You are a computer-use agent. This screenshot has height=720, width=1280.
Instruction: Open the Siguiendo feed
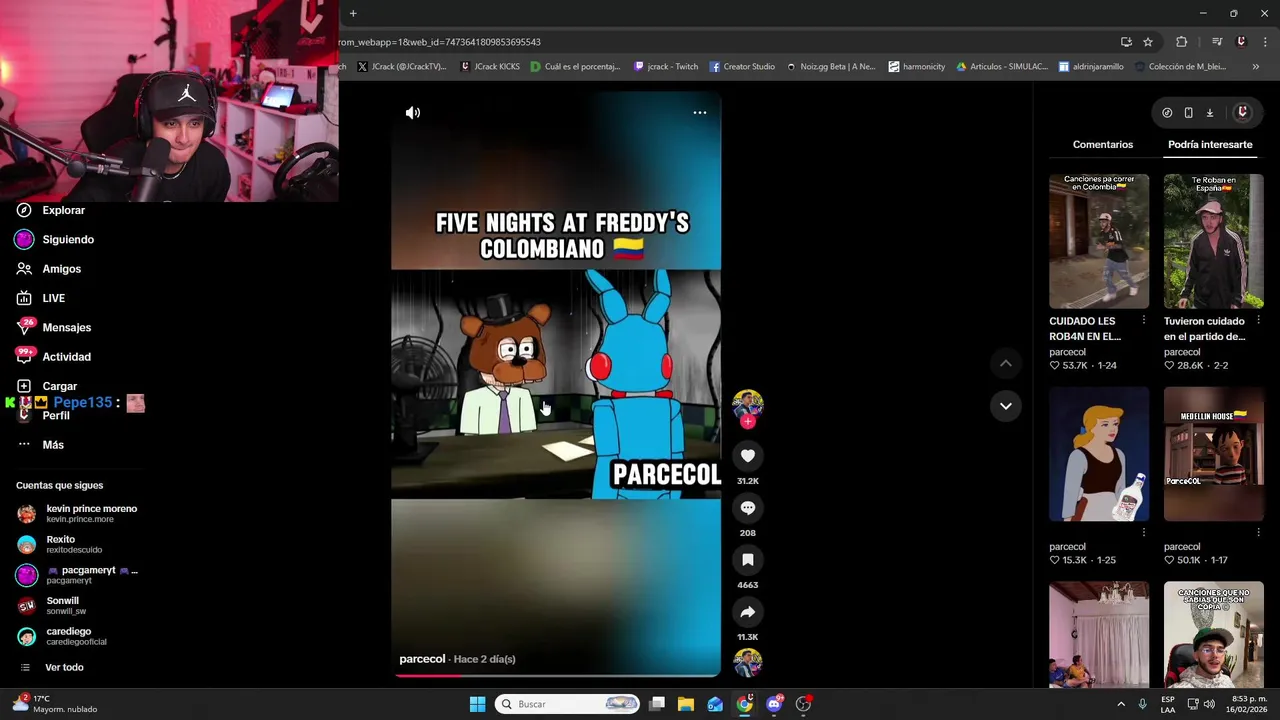pyautogui.click(x=55, y=240)
